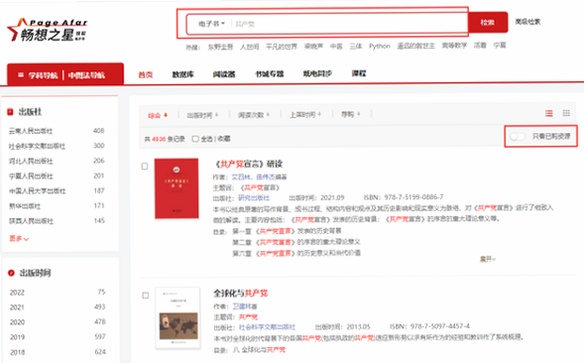Open 高级检索 advanced search link
585x363 pixels.
pos(528,22)
